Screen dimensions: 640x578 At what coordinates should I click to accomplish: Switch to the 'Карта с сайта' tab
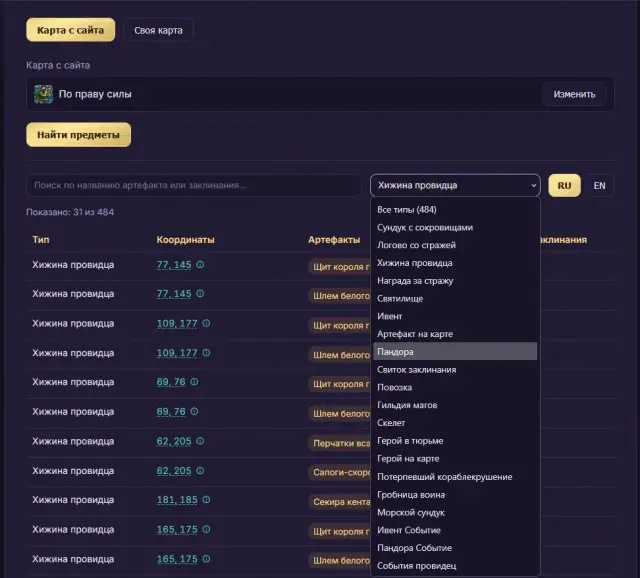(x=71, y=30)
